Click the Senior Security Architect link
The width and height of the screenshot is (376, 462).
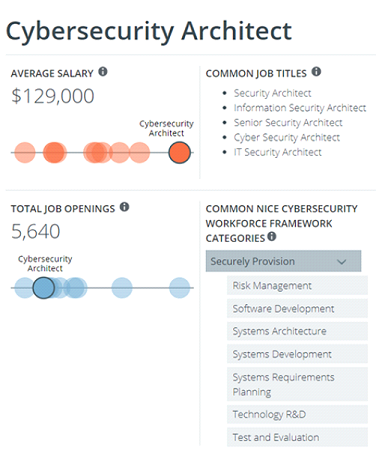click(x=288, y=122)
